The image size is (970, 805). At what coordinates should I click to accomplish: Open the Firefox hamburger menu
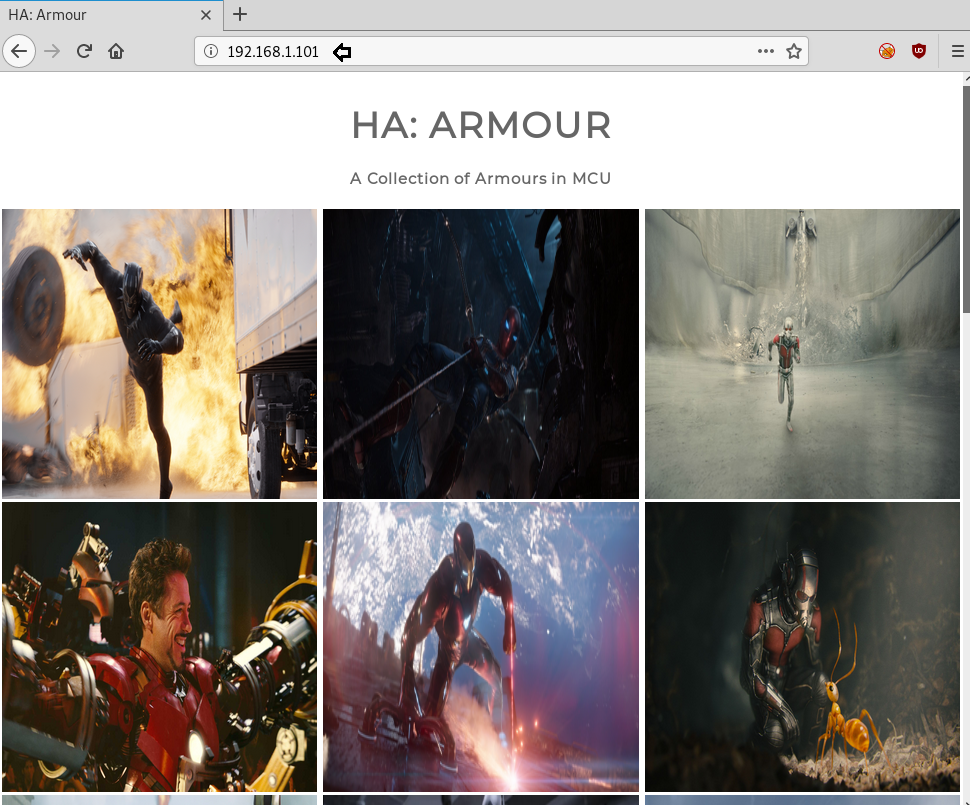click(958, 51)
